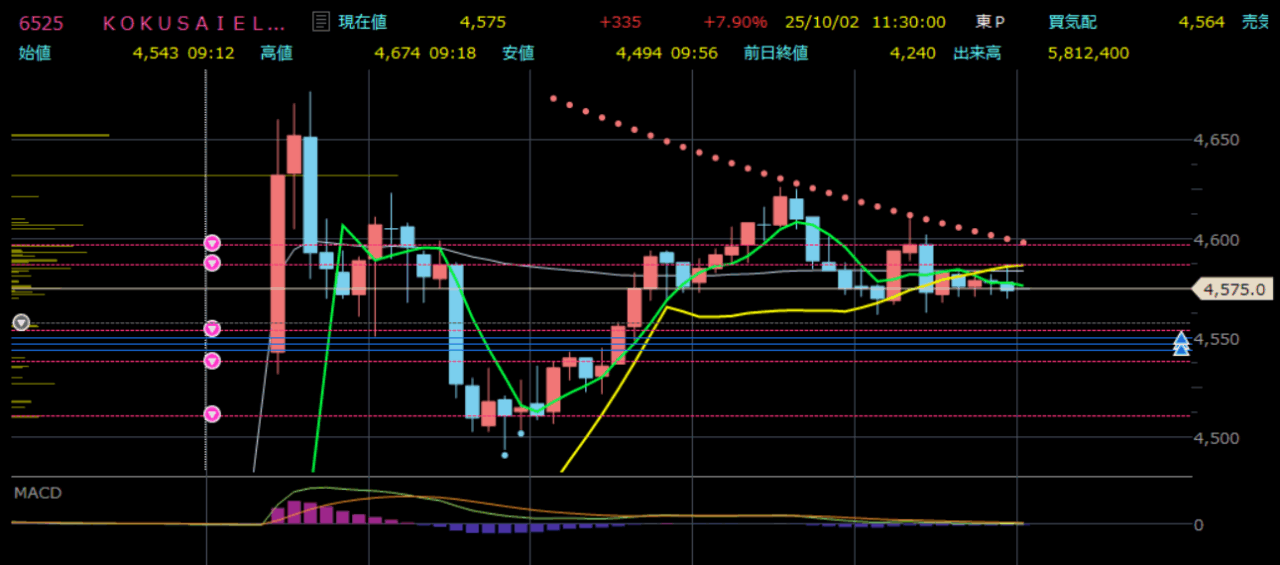
Task: Click the 出来高 volume value 5,812,400
Action: click(x=1088, y=53)
